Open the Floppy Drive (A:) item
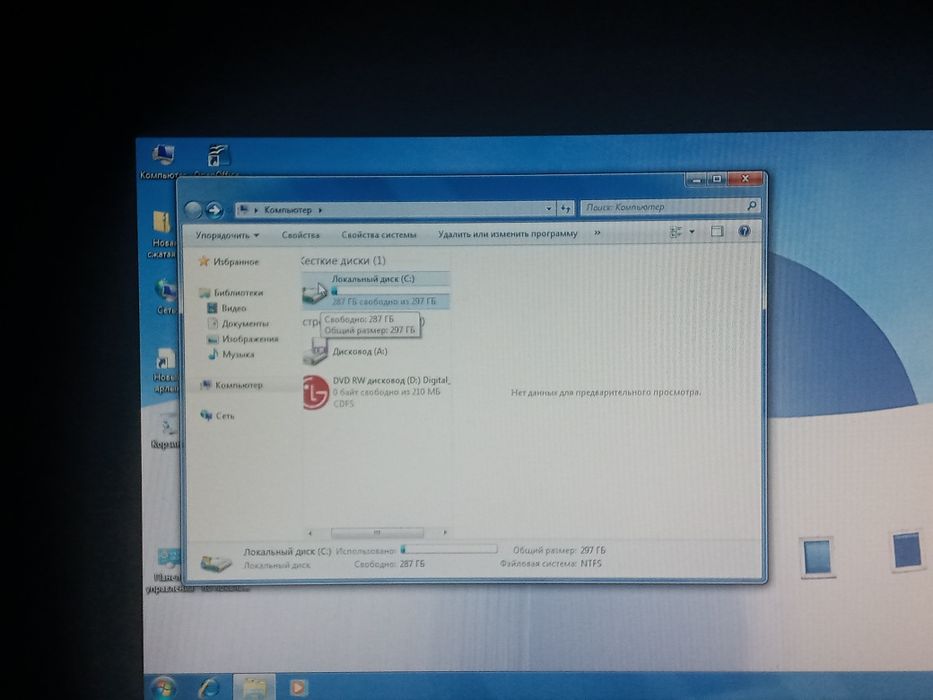Image resolution: width=933 pixels, height=700 pixels. (x=345, y=352)
